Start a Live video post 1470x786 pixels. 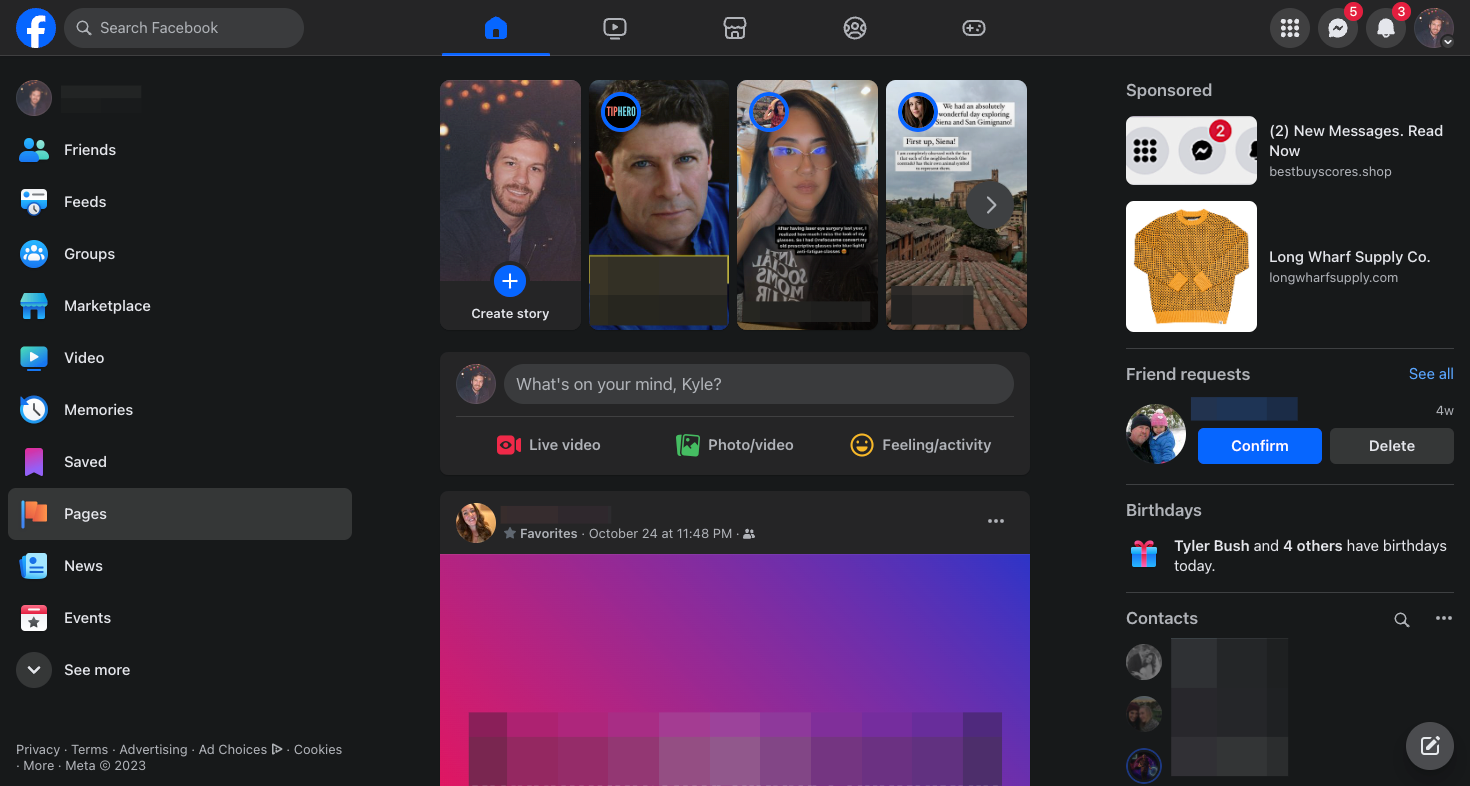(x=549, y=445)
